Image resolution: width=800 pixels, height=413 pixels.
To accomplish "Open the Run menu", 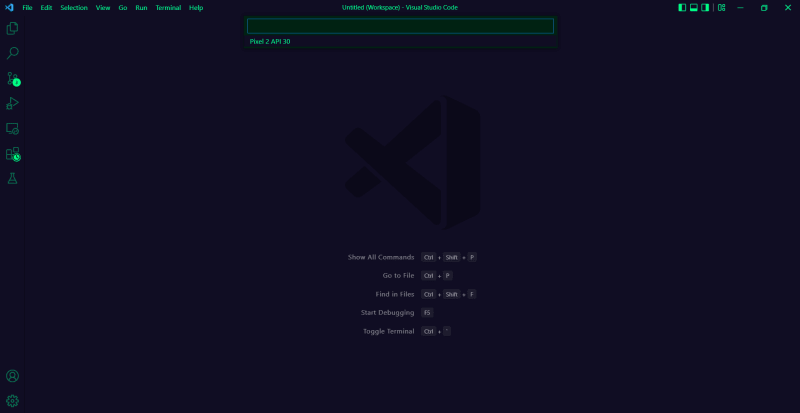I will pyautogui.click(x=141, y=8).
